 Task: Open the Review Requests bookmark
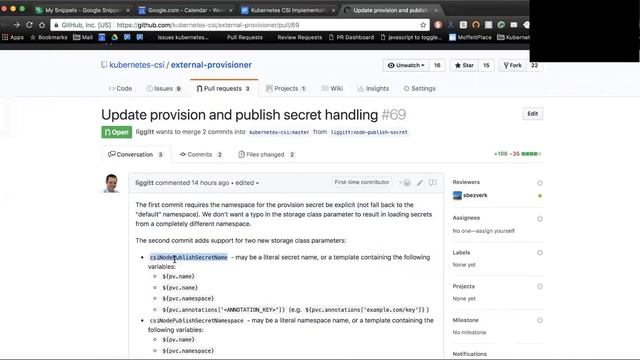pyautogui.click(x=300, y=37)
